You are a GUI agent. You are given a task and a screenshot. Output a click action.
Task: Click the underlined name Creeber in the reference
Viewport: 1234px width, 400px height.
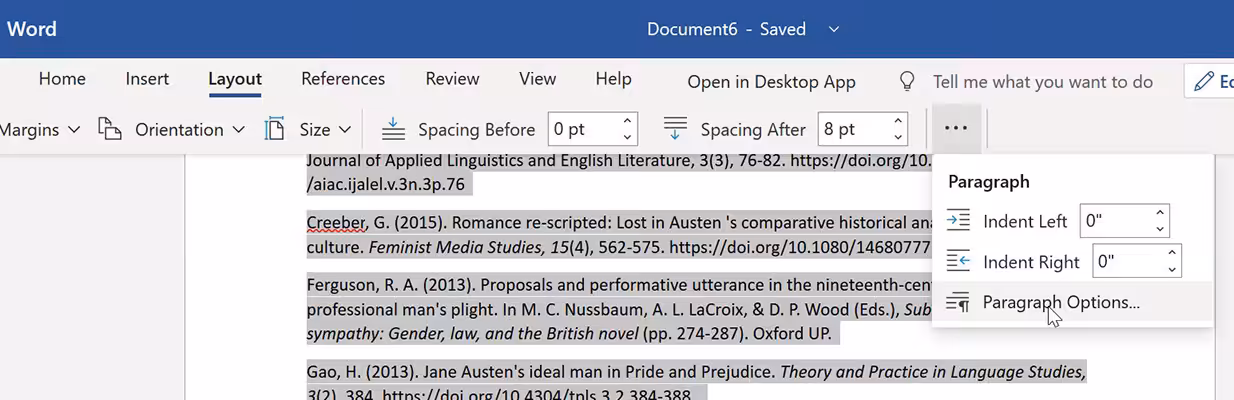[334, 222]
